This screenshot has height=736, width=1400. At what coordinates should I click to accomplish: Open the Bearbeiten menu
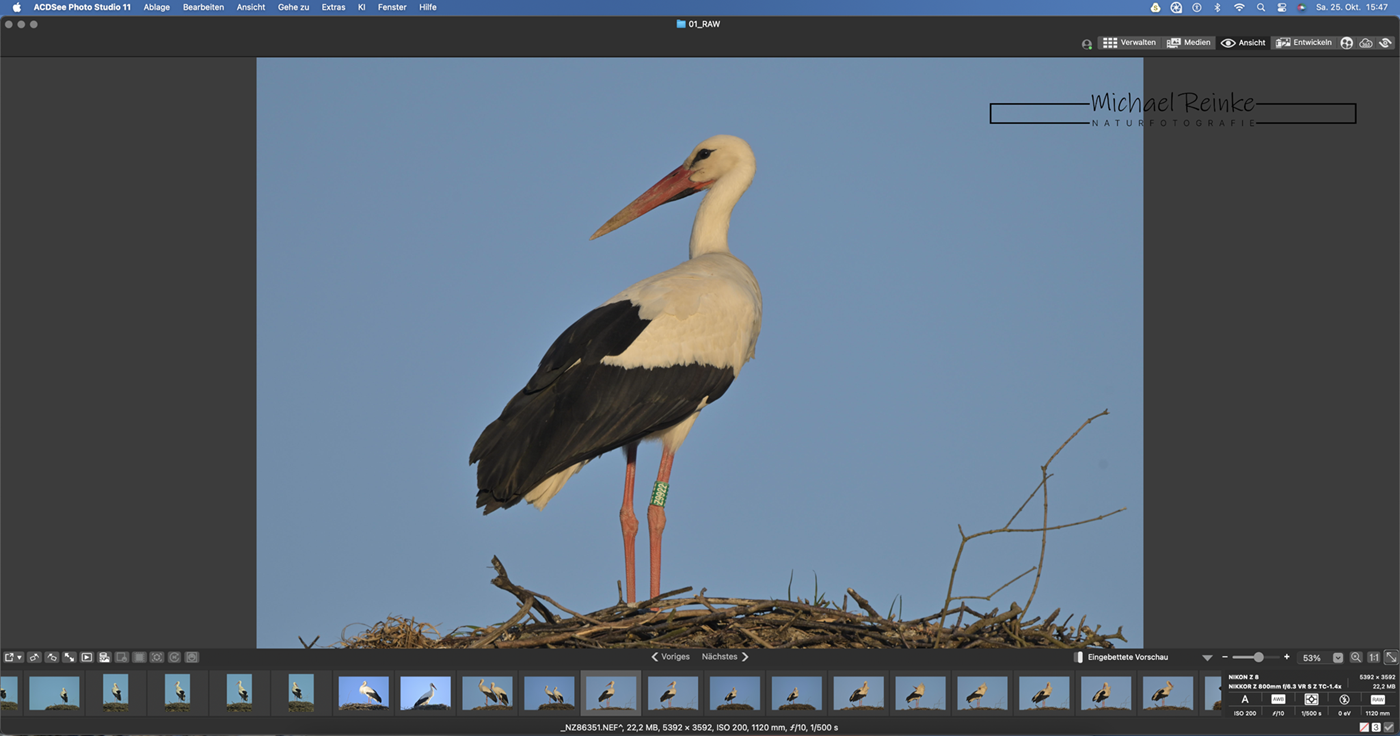click(203, 7)
